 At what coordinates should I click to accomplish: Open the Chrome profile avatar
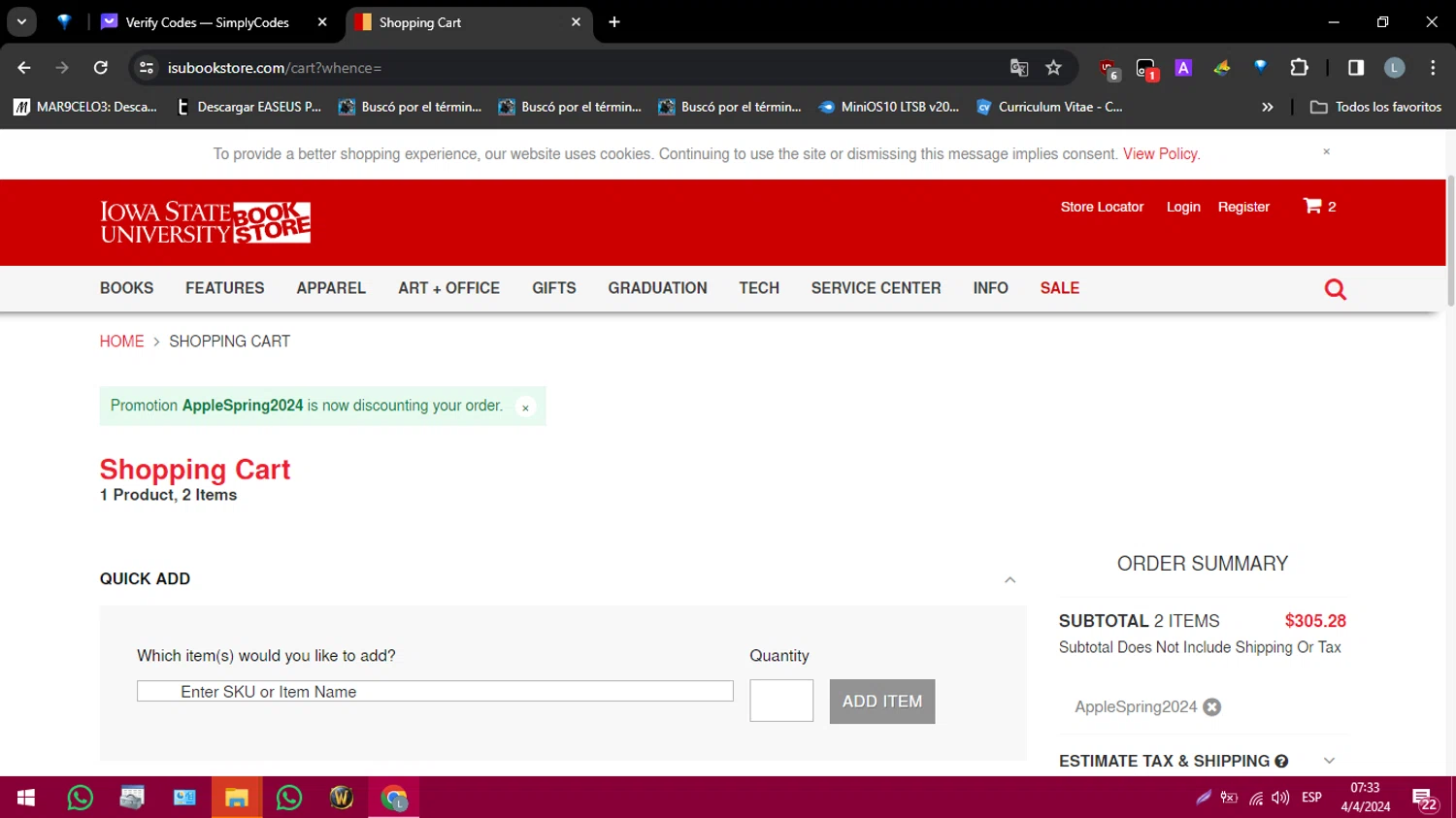(x=1394, y=68)
